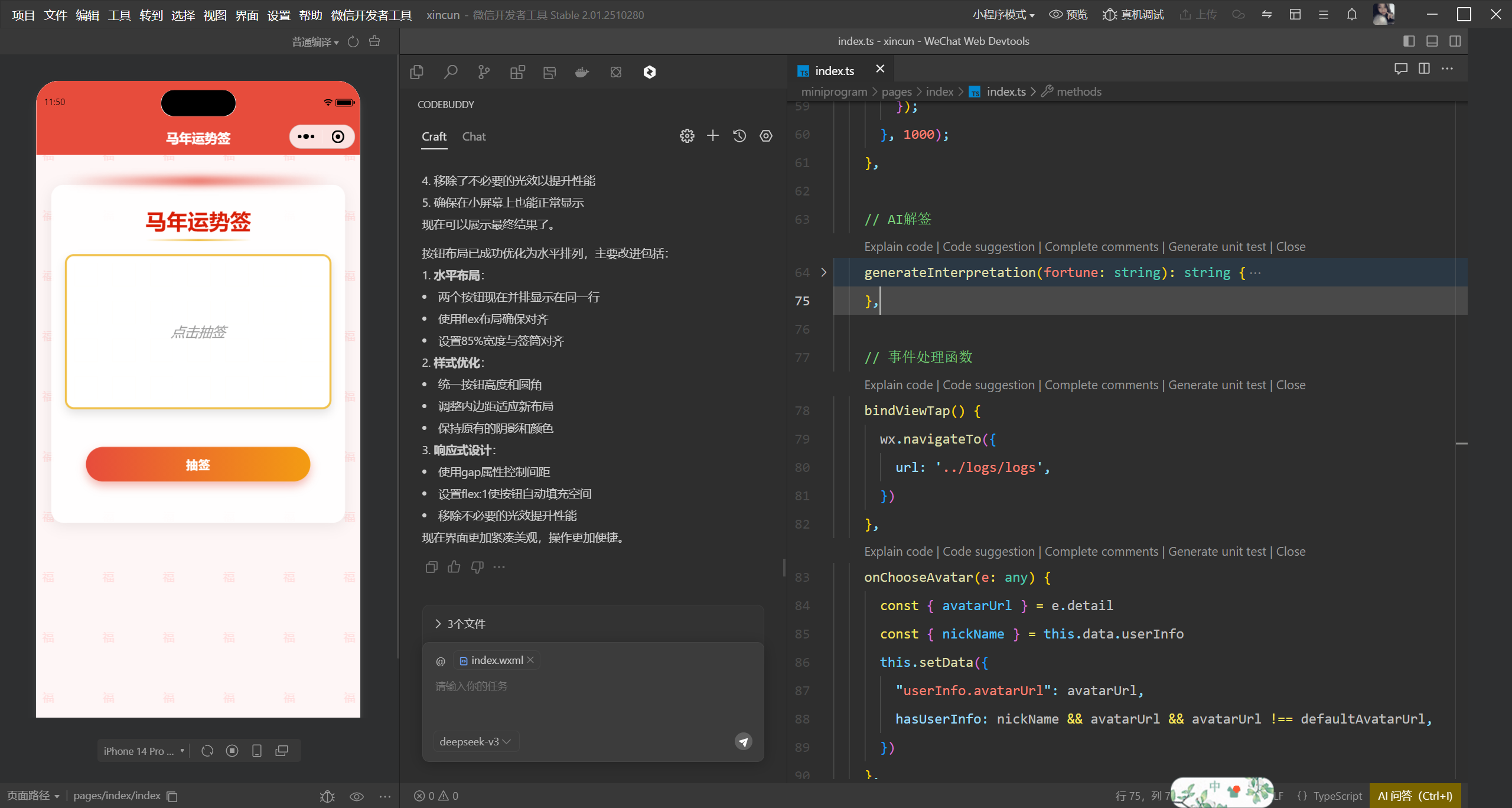Screen dimensions: 1512x808
Task: Open the Docker whale icon
Action: click(582, 72)
